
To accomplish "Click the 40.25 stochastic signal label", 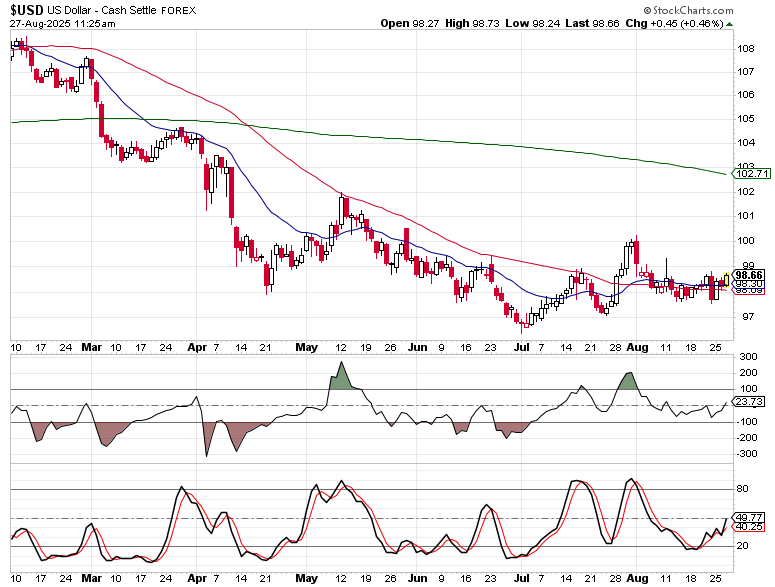I will click(x=749, y=527).
